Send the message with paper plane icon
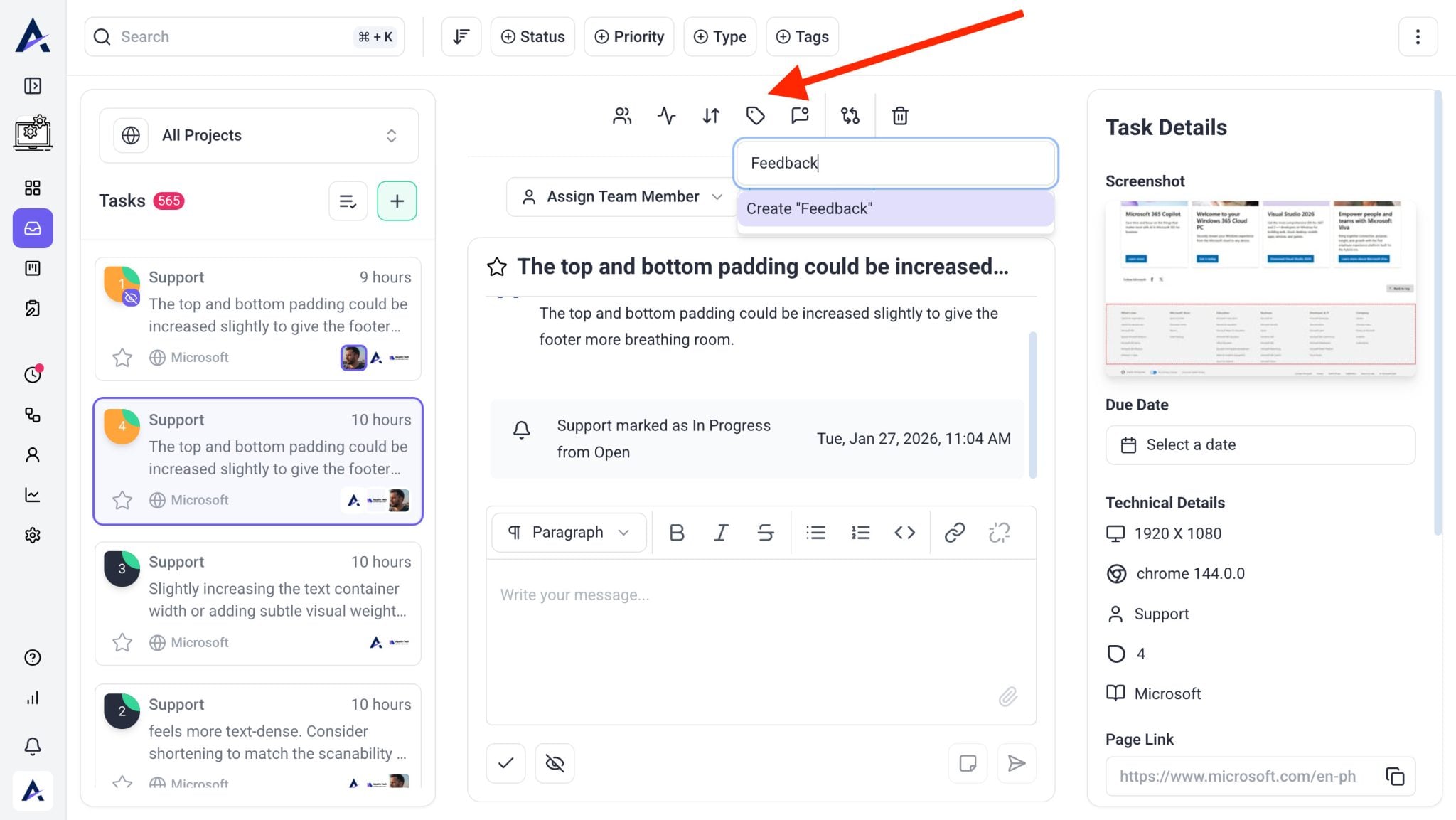 point(1017,763)
